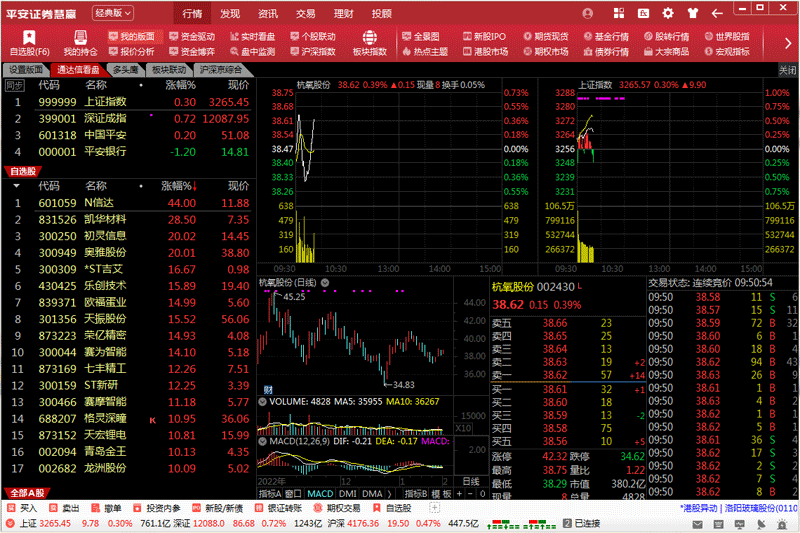This screenshot has height=533, width=800.
Task: Open 全景图 panorama view
Action: point(420,36)
